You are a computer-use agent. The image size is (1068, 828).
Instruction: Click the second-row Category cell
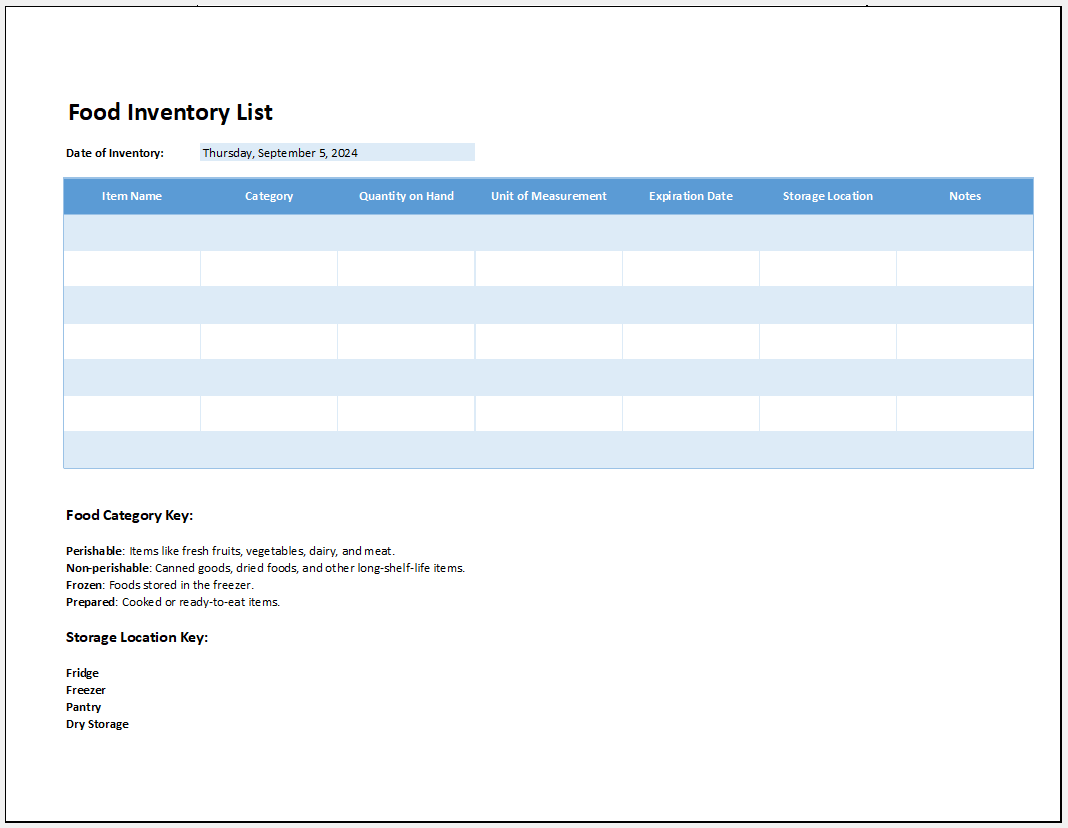(269, 269)
